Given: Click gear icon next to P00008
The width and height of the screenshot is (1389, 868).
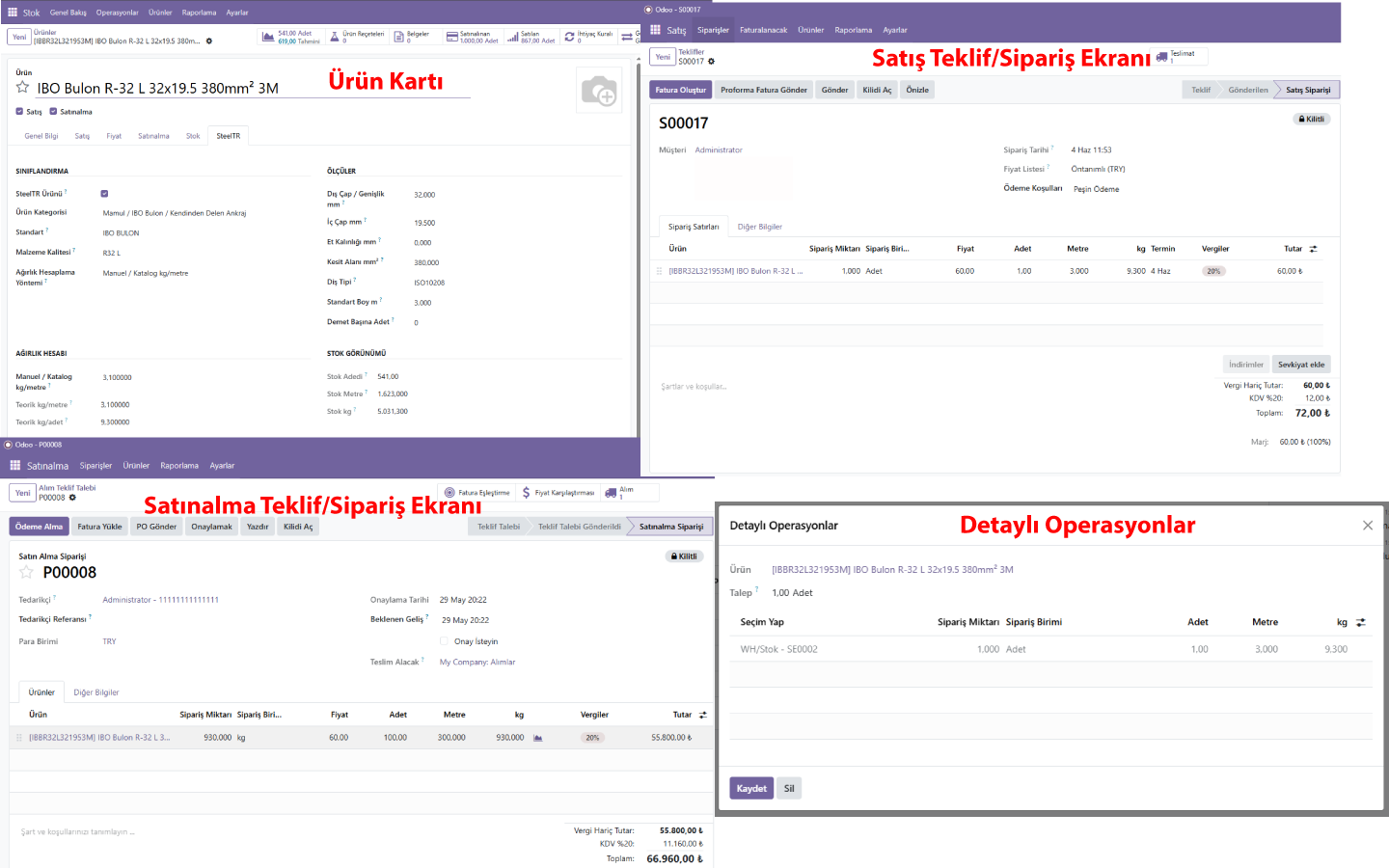Looking at the screenshot, I should pos(72,498).
